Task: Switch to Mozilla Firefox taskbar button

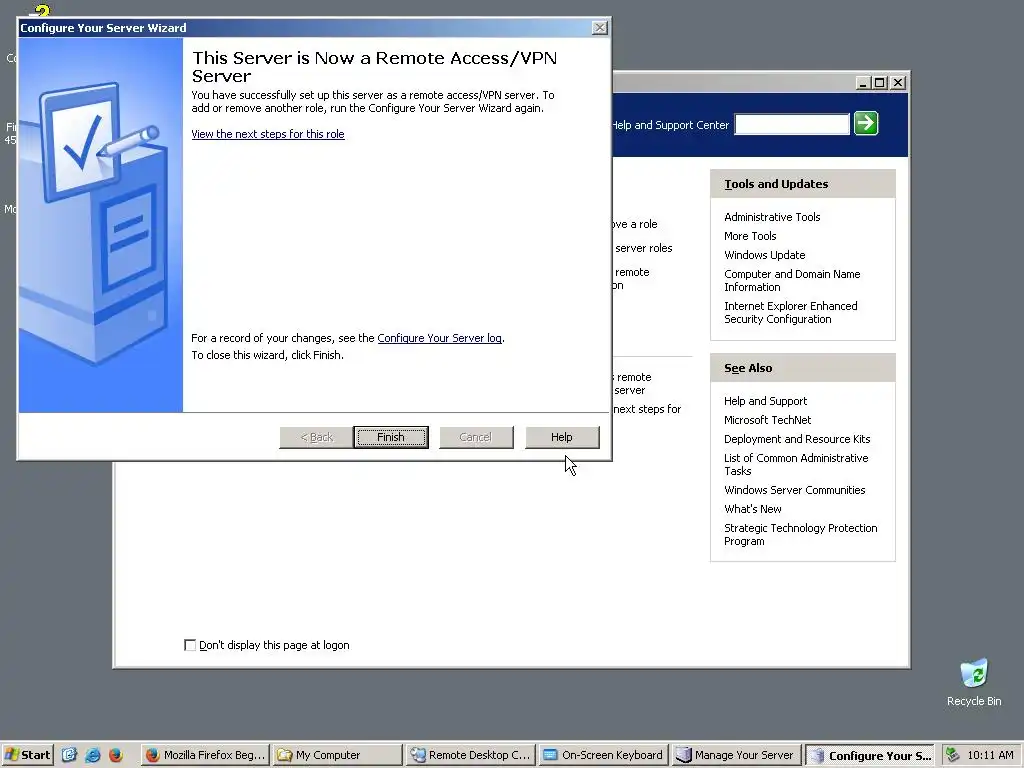Action: (x=205, y=755)
